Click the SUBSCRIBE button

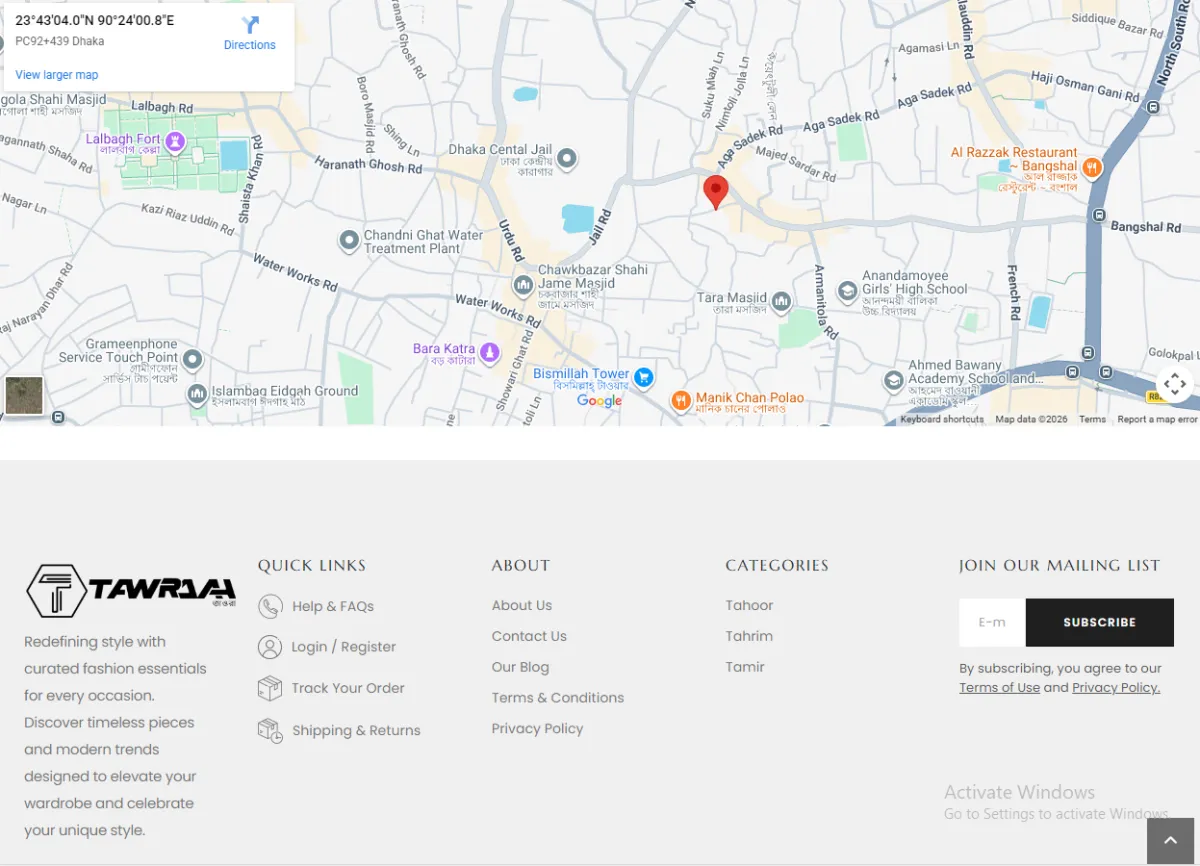coord(1100,622)
